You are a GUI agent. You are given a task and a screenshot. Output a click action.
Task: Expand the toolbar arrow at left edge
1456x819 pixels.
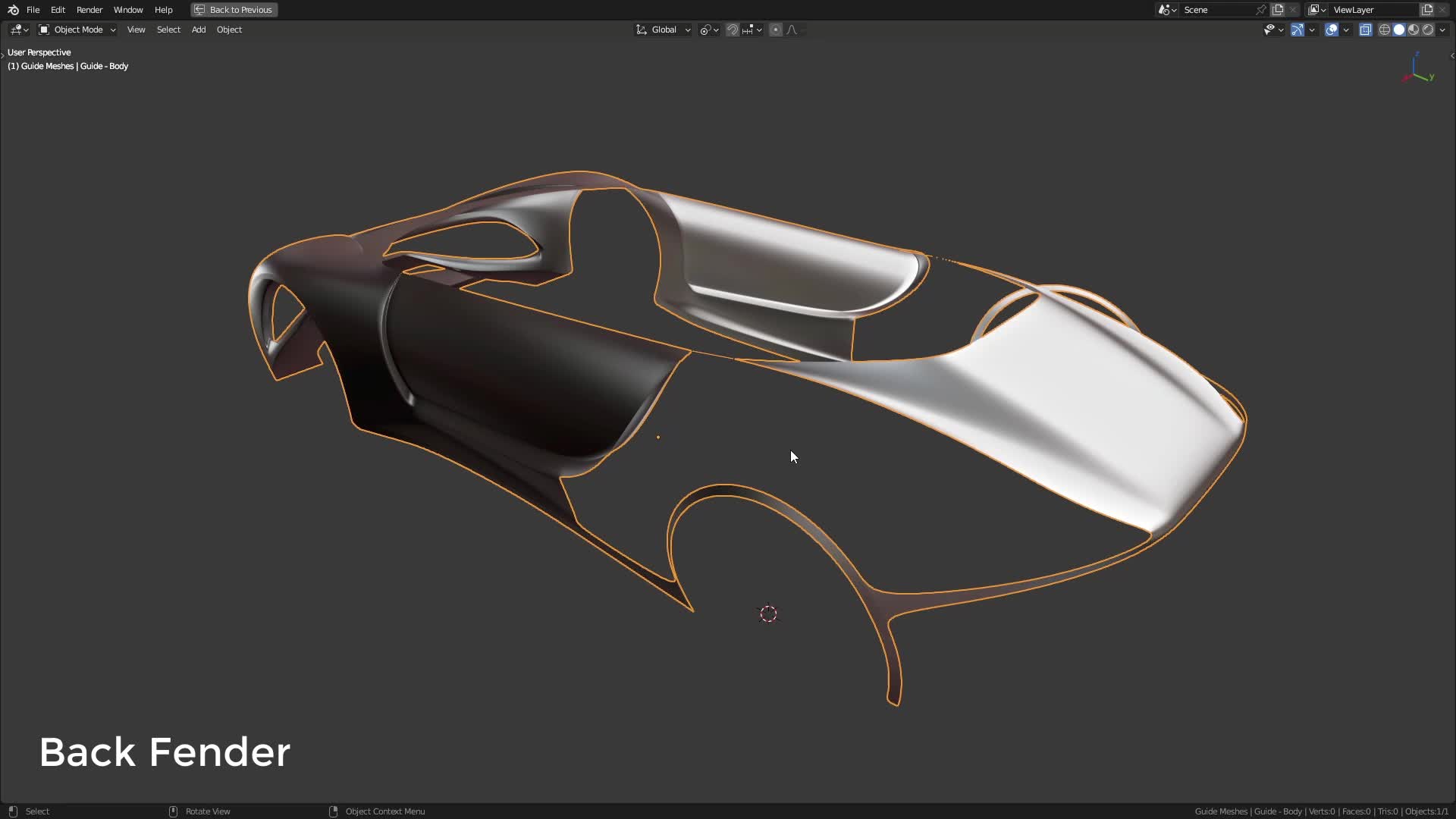tap(3, 55)
